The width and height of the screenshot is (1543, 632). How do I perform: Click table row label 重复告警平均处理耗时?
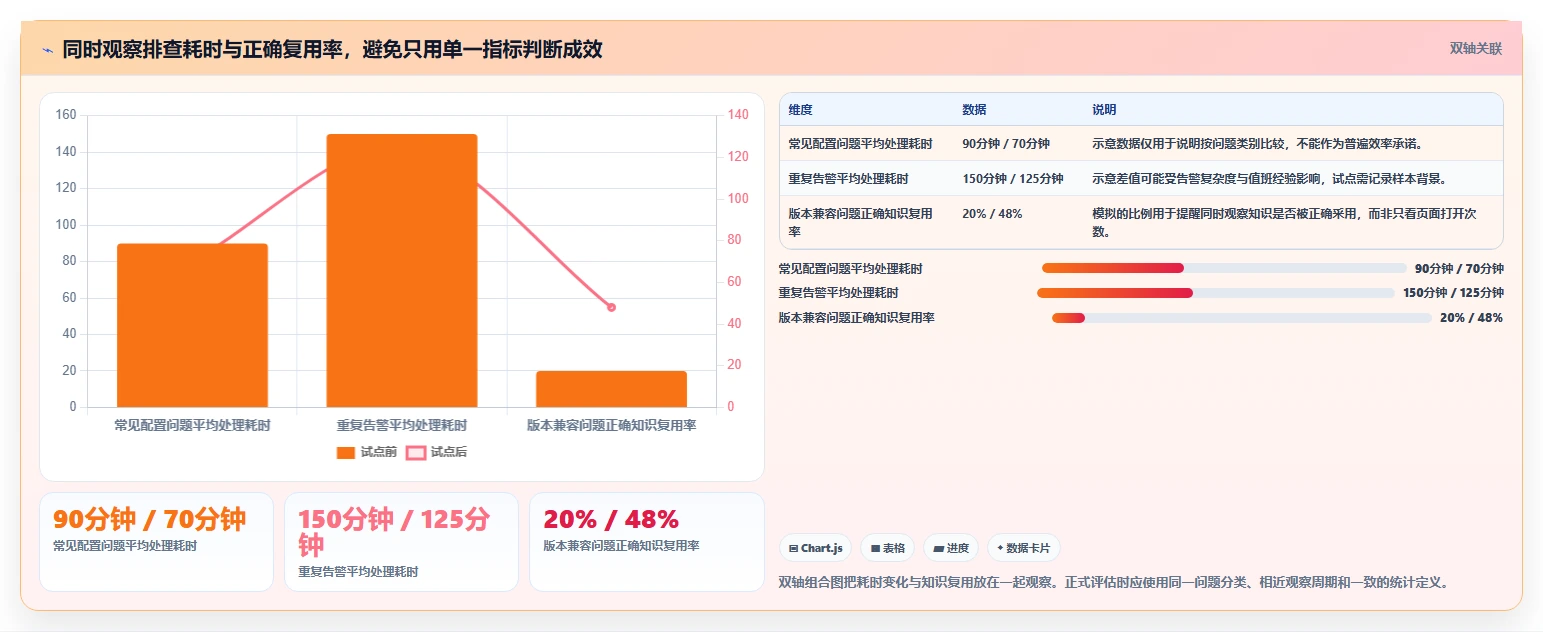click(848, 179)
